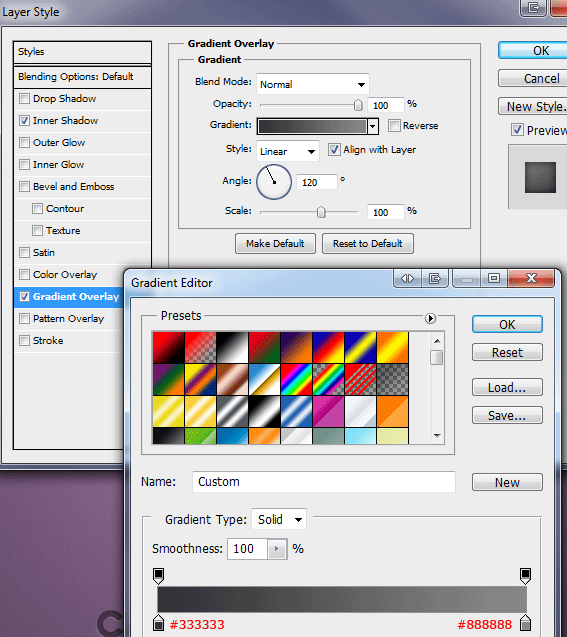Choose the transparent rainbow gradient preset
The width and height of the screenshot is (567, 637).
click(329, 380)
